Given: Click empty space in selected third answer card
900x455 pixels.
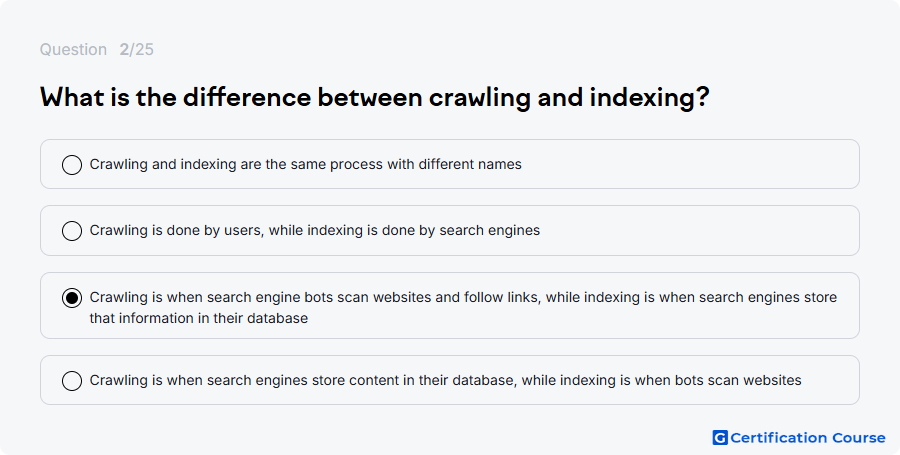Looking at the screenshot, I should point(574,319).
